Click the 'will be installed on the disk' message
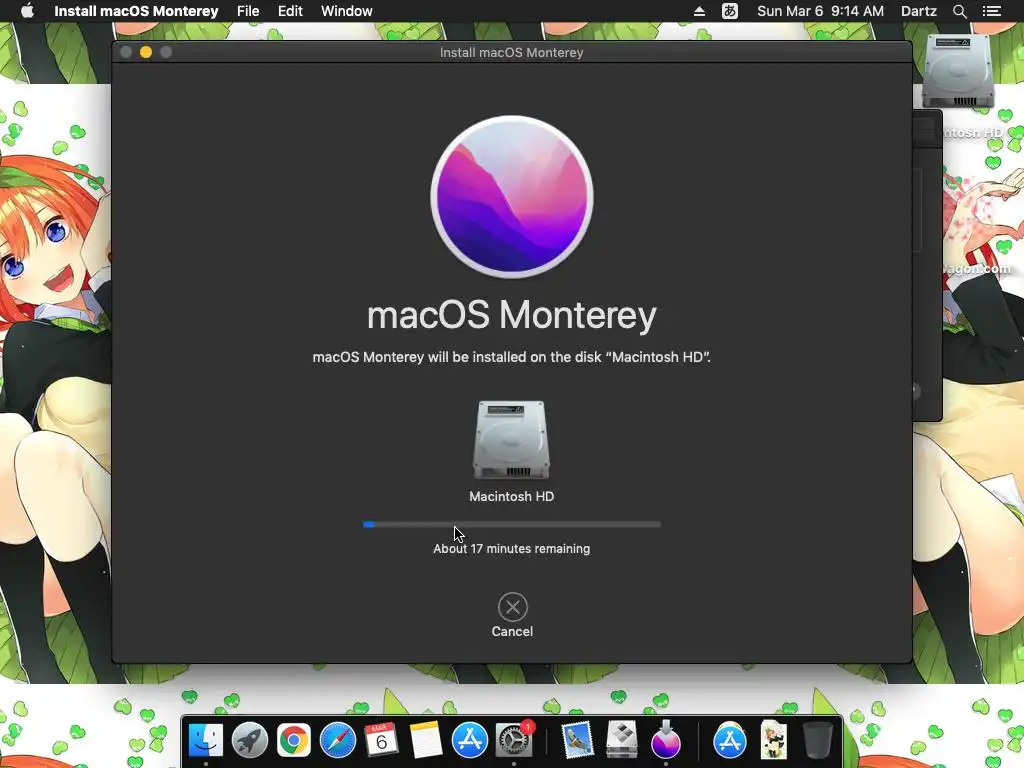 click(511, 357)
